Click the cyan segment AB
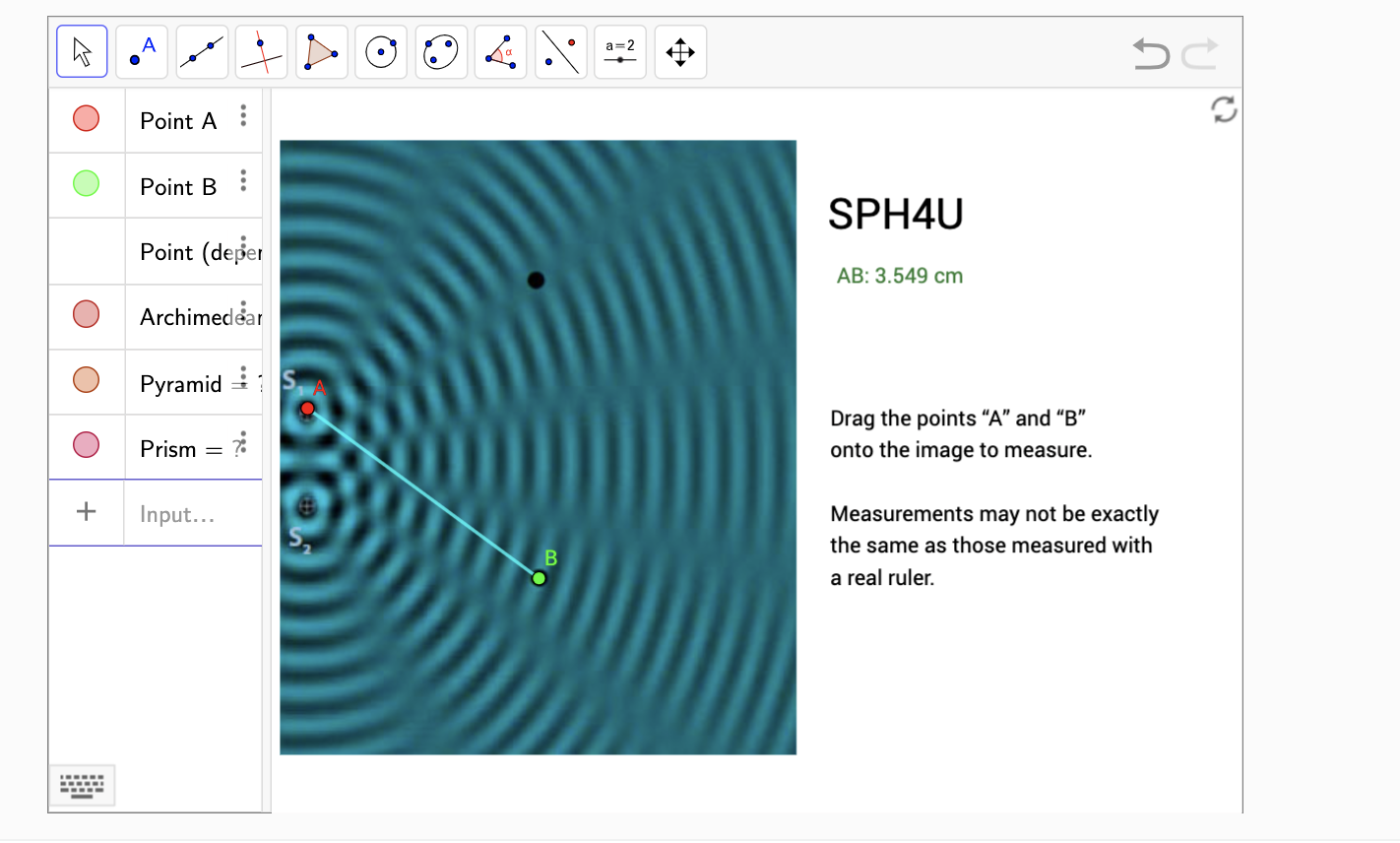 [423, 493]
